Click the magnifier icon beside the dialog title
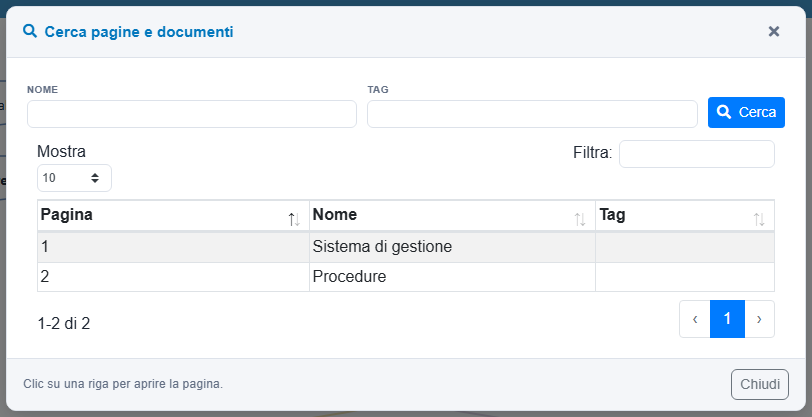This screenshot has width=812, height=417. pos(30,32)
